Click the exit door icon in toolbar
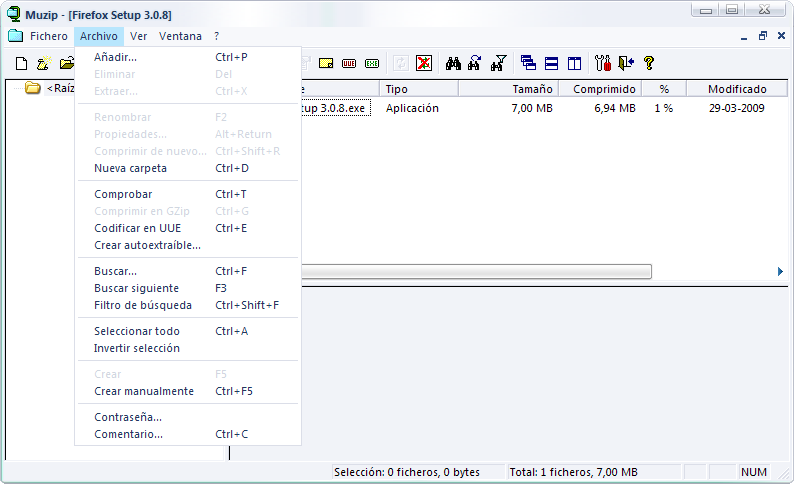The height and width of the screenshot is (484, 794). click(x=626, y=63)
